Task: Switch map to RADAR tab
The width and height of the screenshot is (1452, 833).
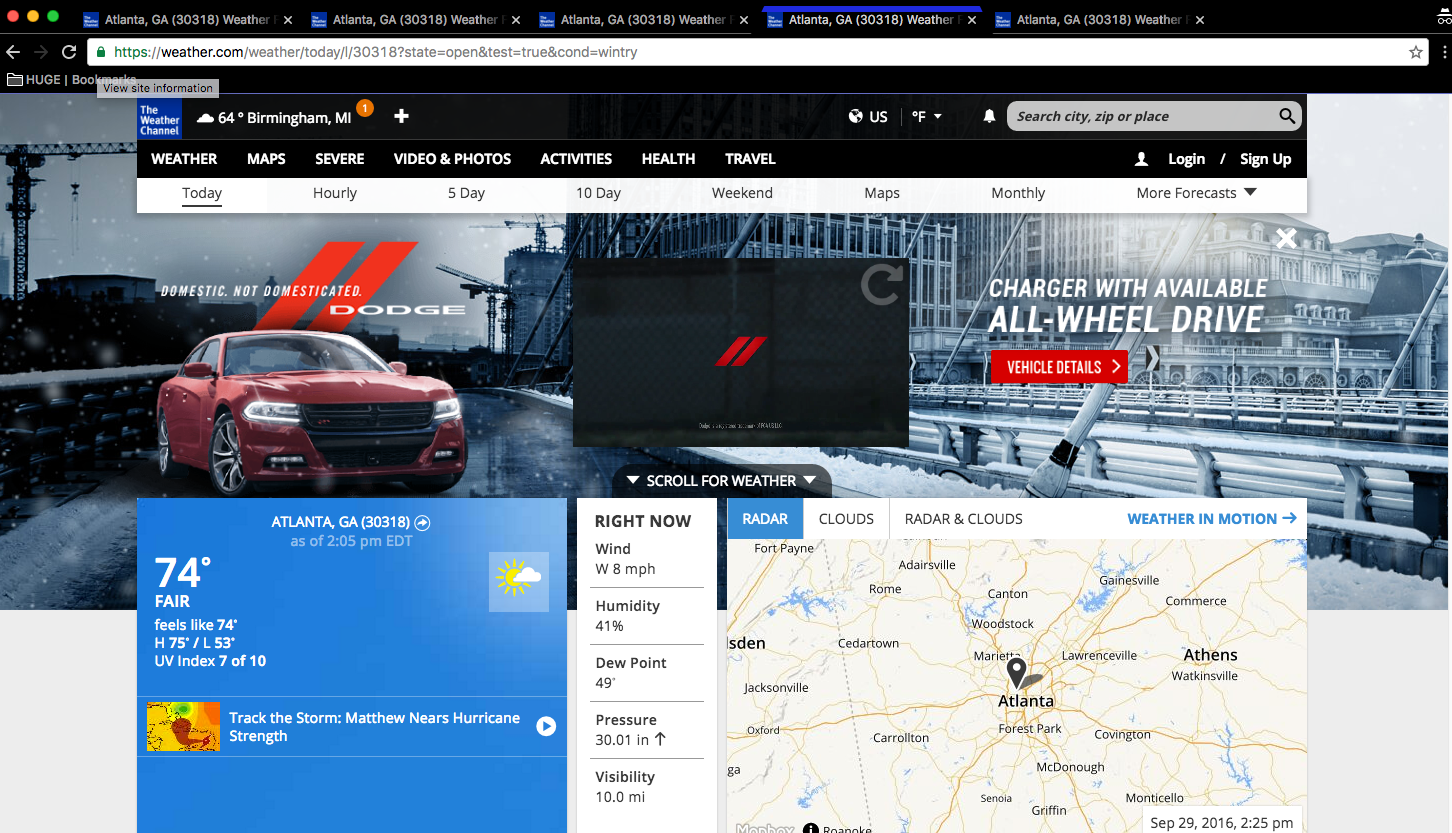Action: tap(765, 519)
